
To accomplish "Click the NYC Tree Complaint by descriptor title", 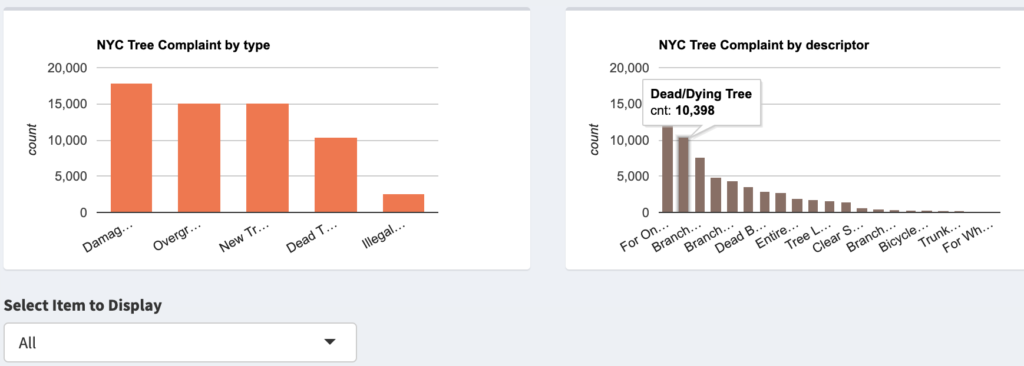I will click(x=764, y=45).
